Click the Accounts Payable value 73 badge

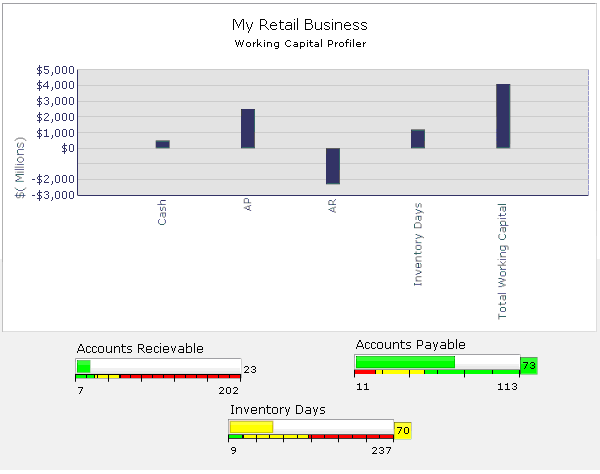pyautogui.click(x=529, y=366)
